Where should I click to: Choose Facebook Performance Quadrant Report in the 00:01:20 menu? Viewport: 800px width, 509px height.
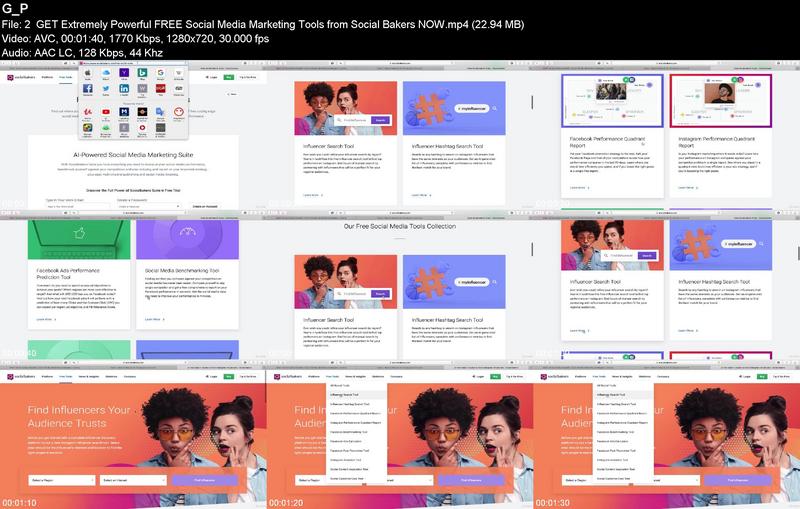[x=355, y=413]
